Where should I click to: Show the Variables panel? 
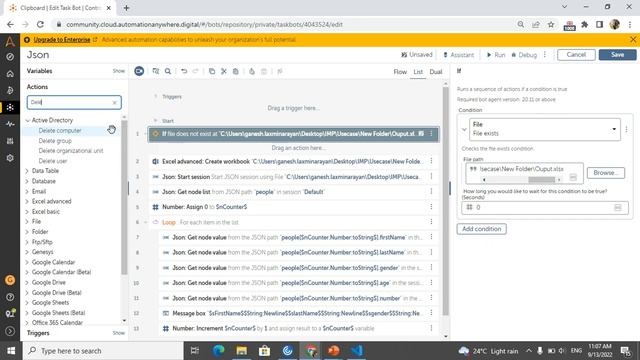119,71
